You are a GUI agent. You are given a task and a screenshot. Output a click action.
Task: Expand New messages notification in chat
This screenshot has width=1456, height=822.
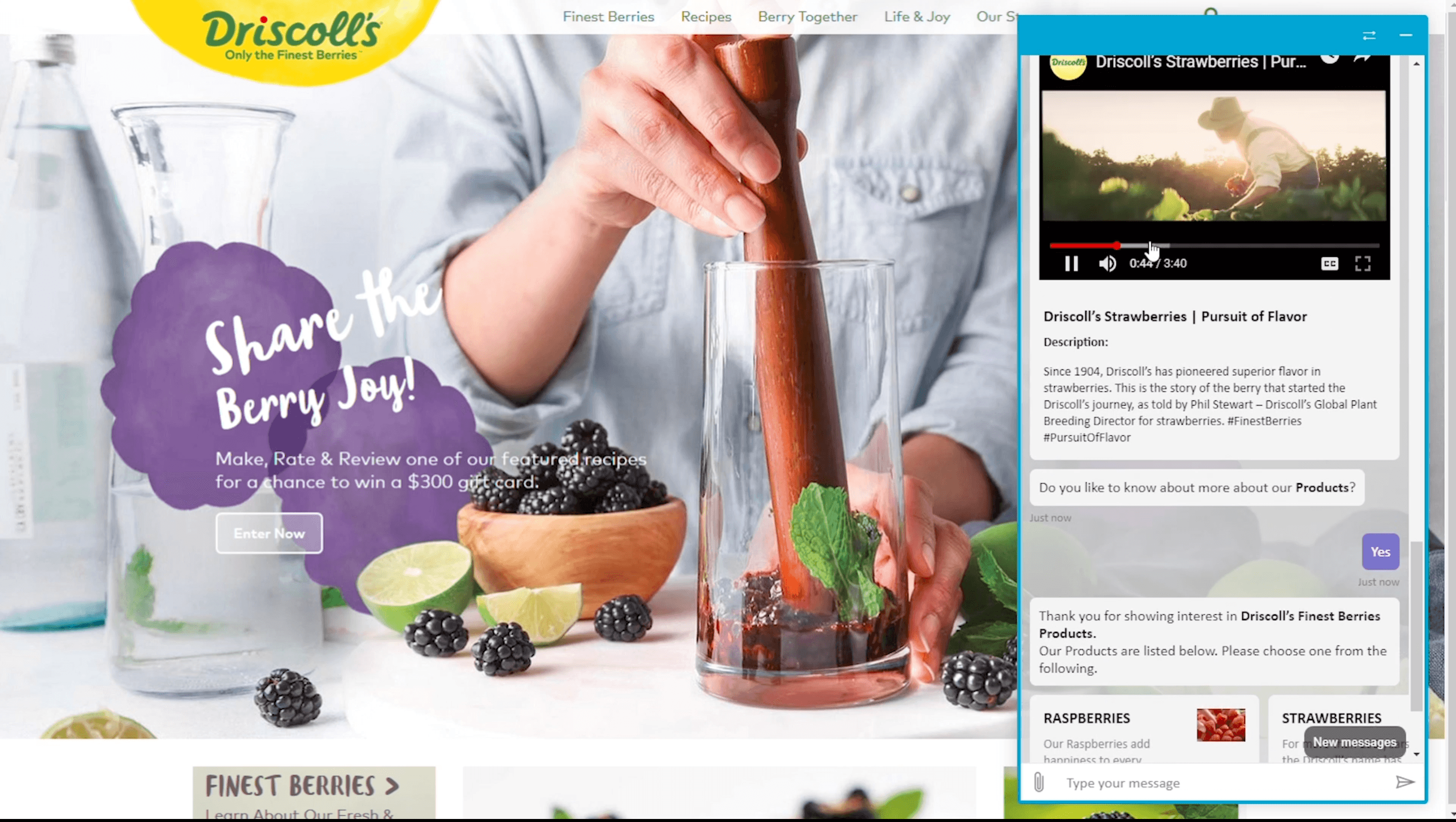pyautogui.click(x=1354, y=741)
